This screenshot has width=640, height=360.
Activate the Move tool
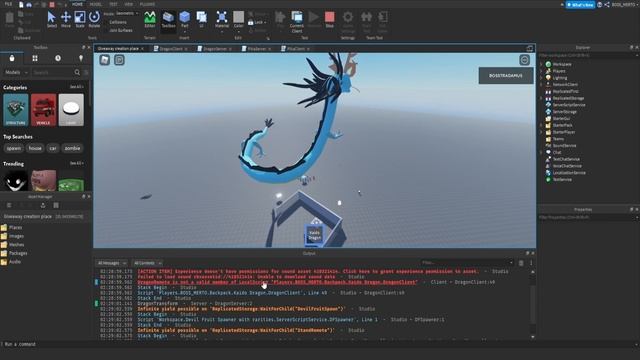[66, 19]
